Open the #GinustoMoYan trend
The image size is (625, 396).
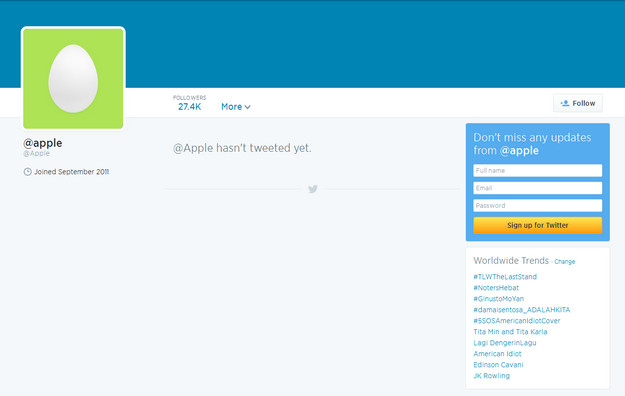pyautogui.click(x=499, y=299)
